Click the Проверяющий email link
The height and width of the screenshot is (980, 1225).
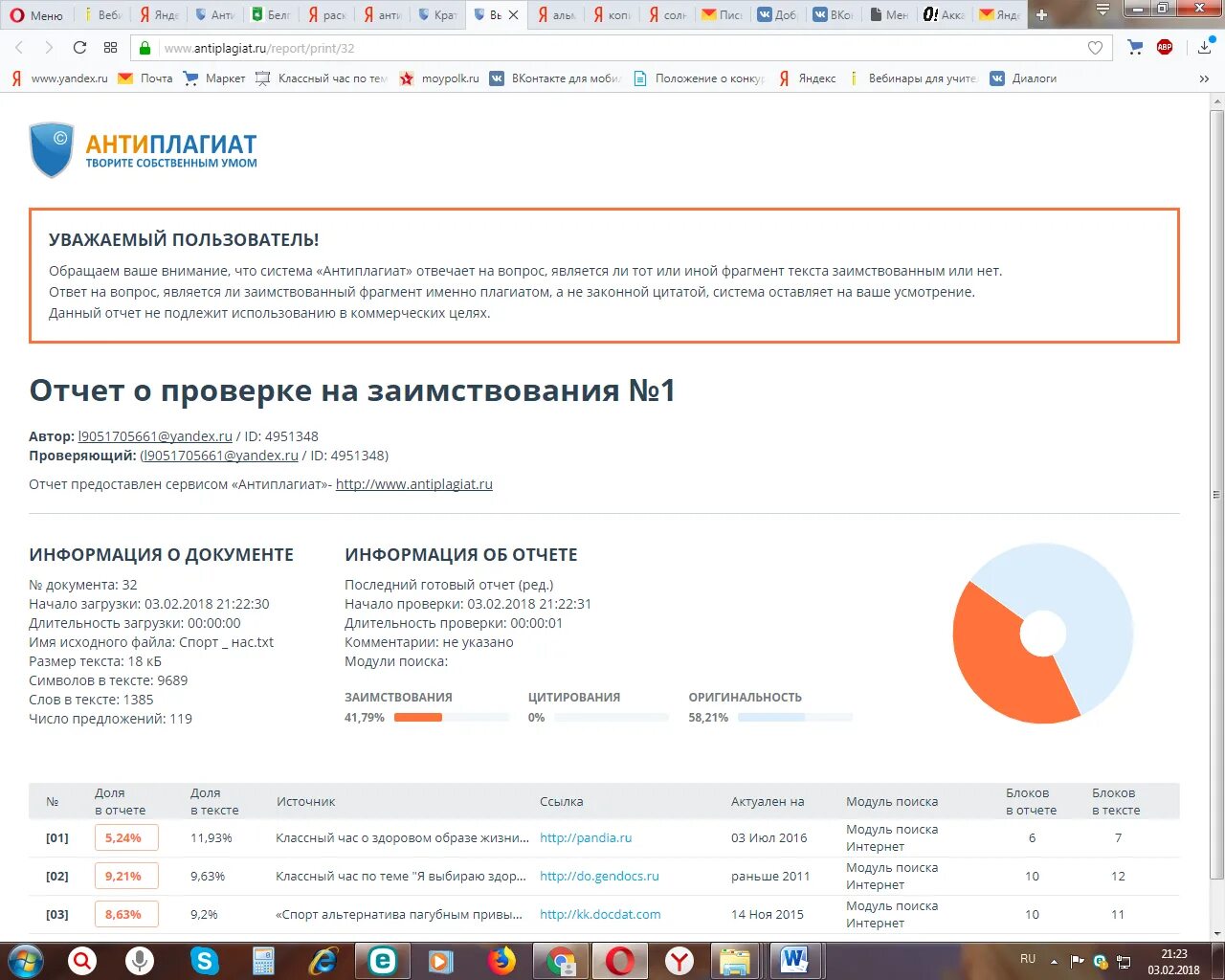click(221, 456)
